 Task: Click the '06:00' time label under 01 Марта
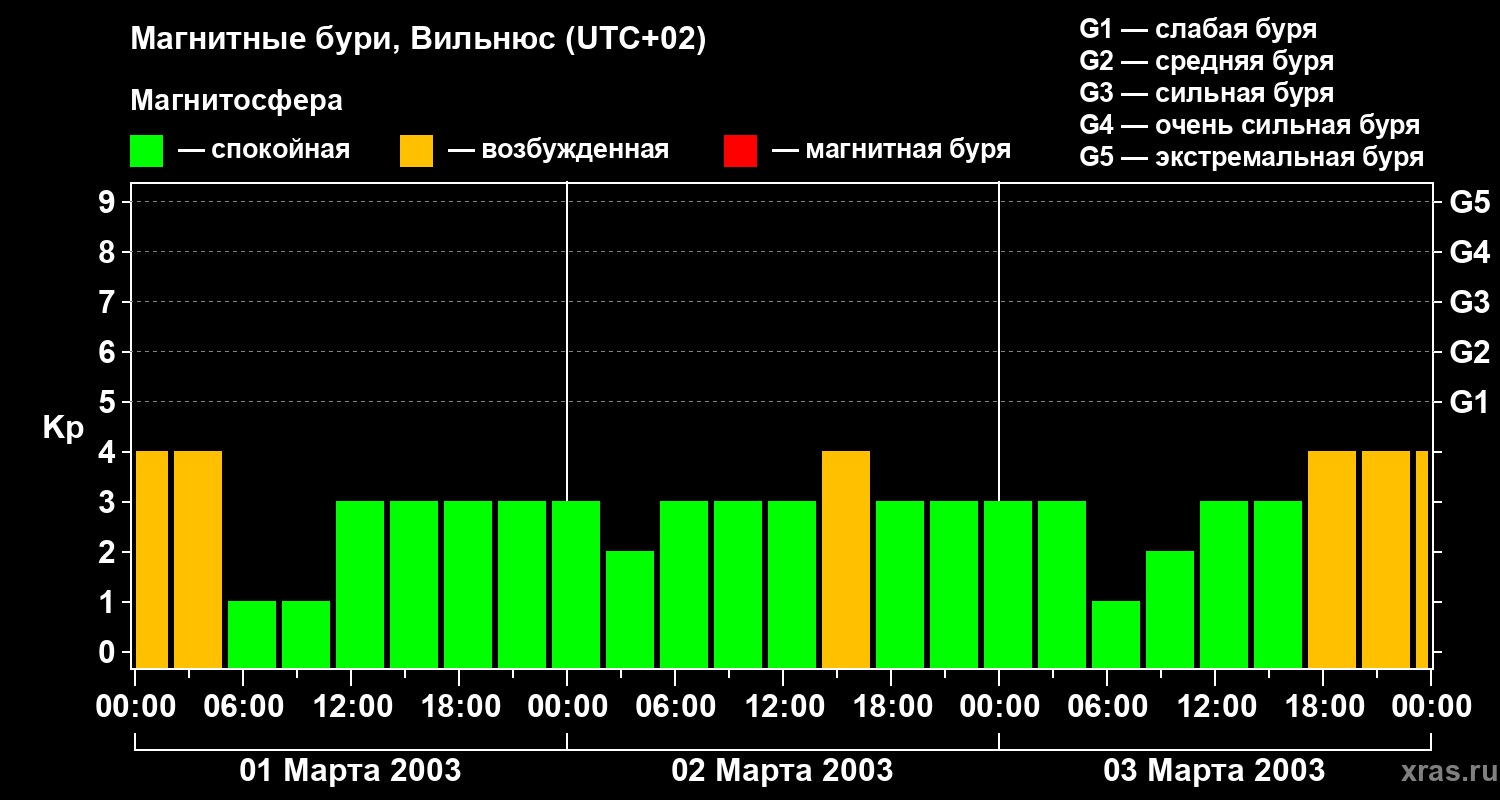pyautogui.click(x=243, y=706)
